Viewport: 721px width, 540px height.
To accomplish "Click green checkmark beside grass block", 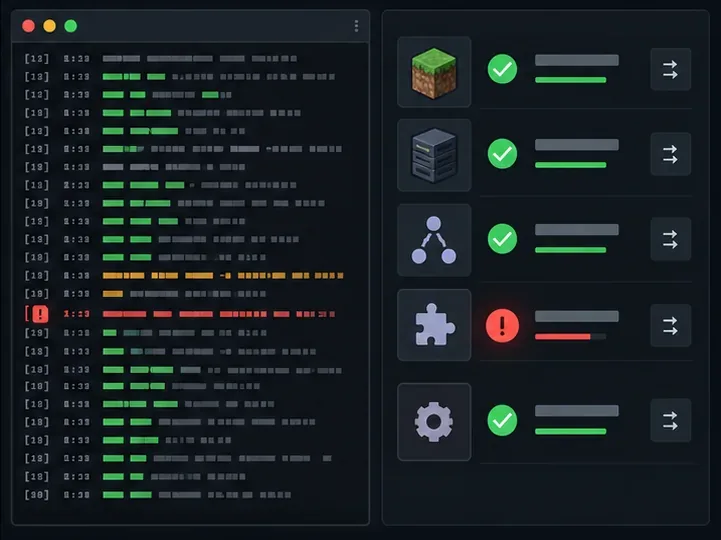I will pos(502,69).
